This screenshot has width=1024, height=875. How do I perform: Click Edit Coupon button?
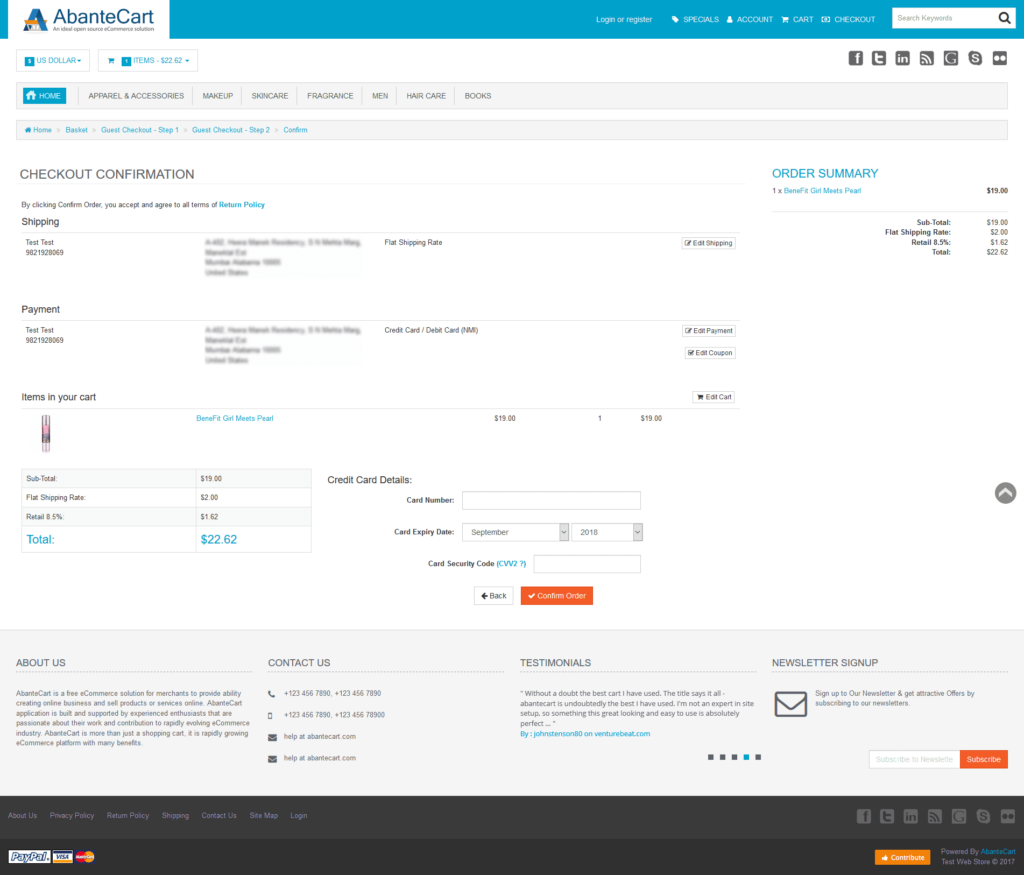click(710, 353)
